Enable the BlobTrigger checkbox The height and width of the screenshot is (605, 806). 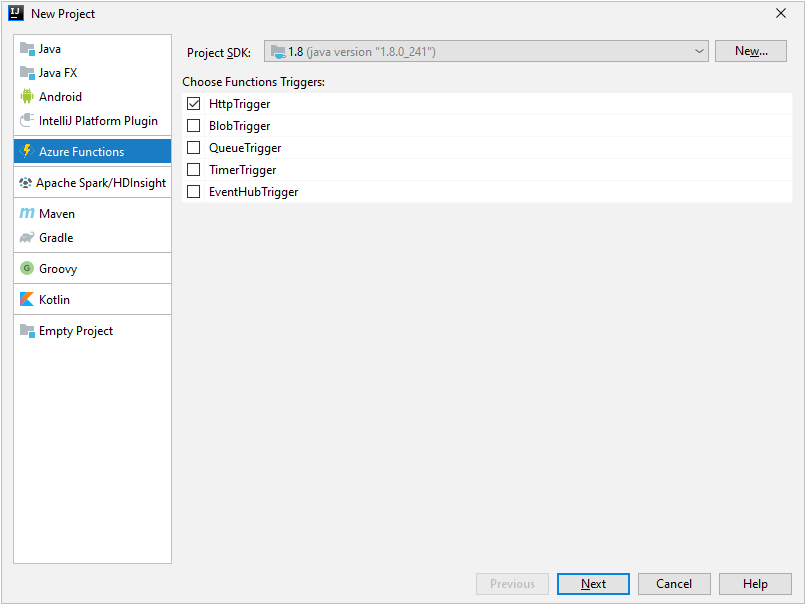pyautogui.click(x=194, y=125)
